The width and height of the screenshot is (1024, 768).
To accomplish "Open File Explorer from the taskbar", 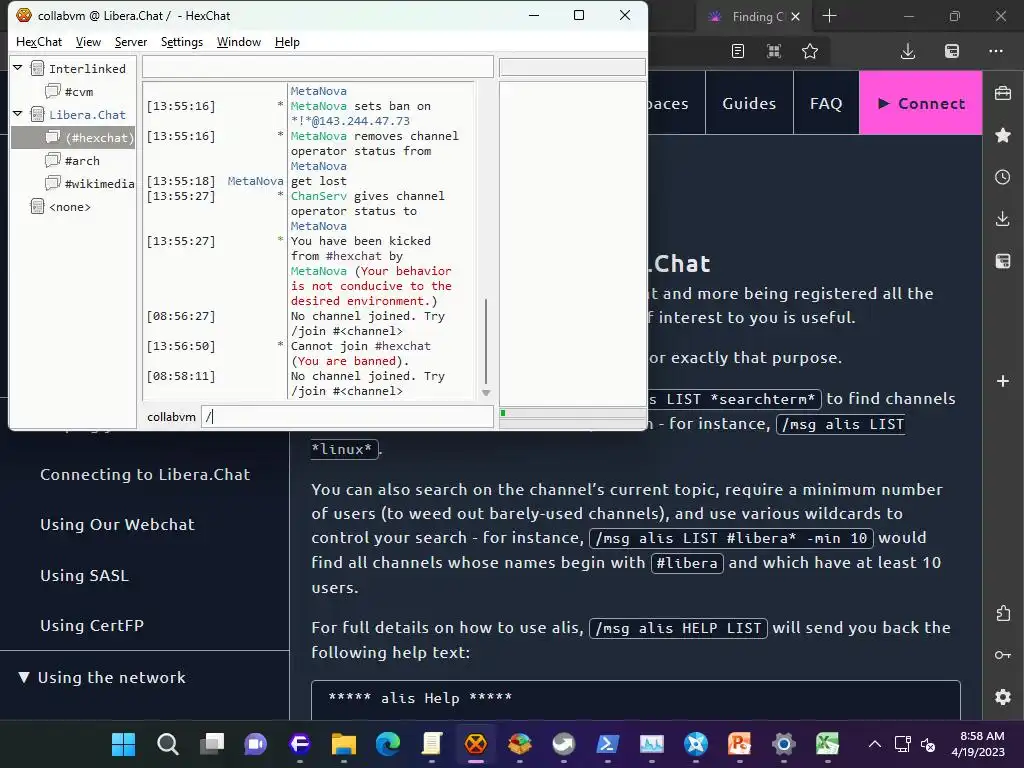I will pyautogui.click(x=344, y=744).
